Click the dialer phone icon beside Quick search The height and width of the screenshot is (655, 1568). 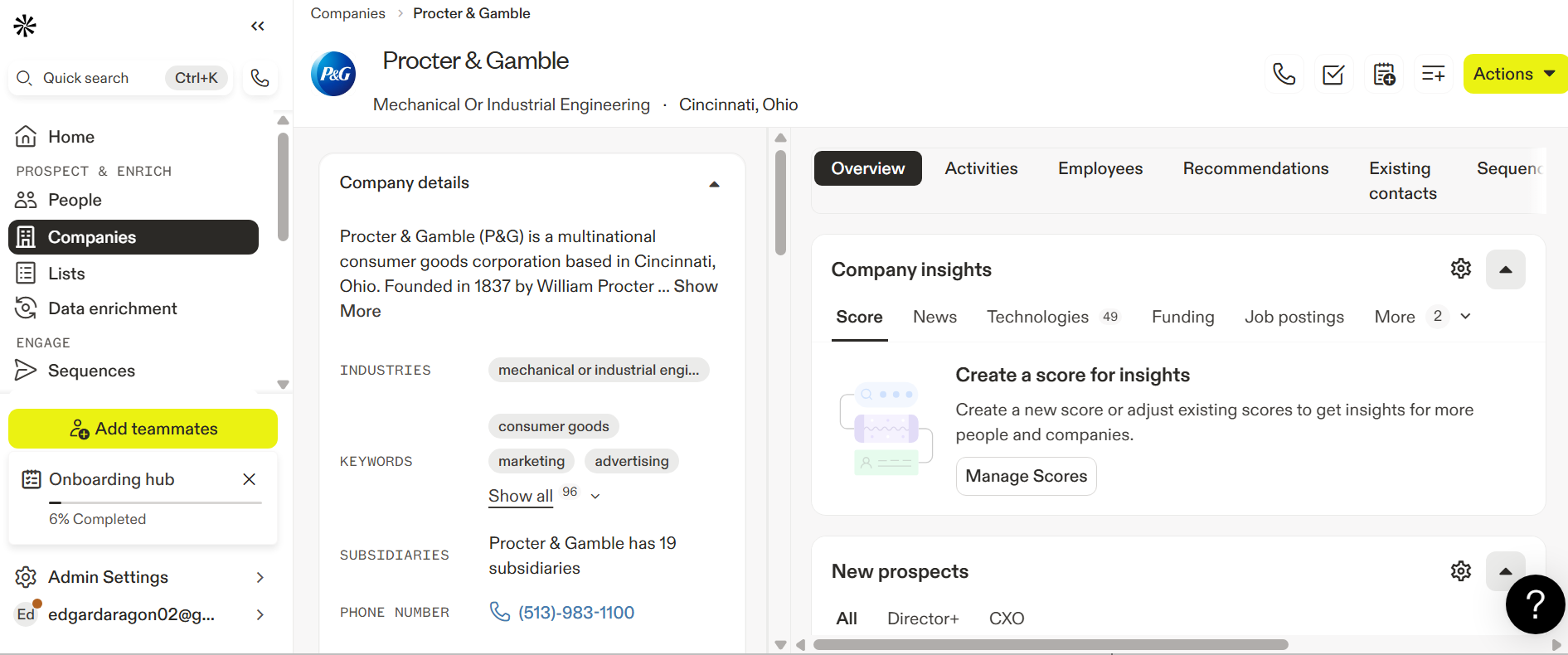click(x=260, y=78)
